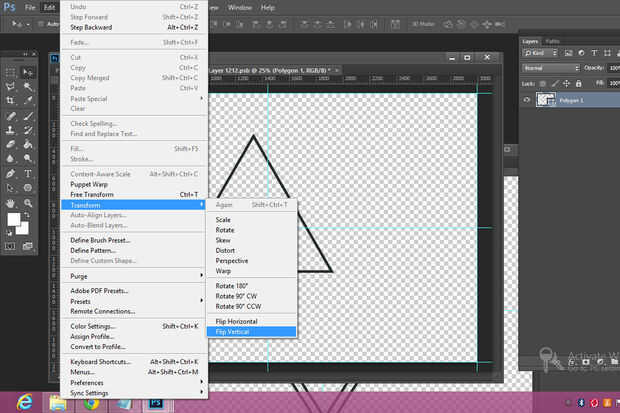Toggle lock image pixels
Viewport: 620px width, 413px height.
(555, 83)
